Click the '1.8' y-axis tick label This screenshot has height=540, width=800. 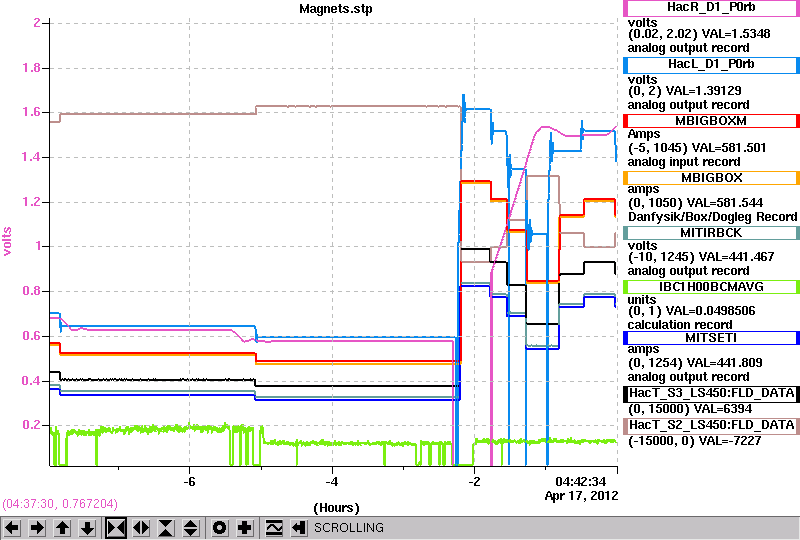point(32,68)
